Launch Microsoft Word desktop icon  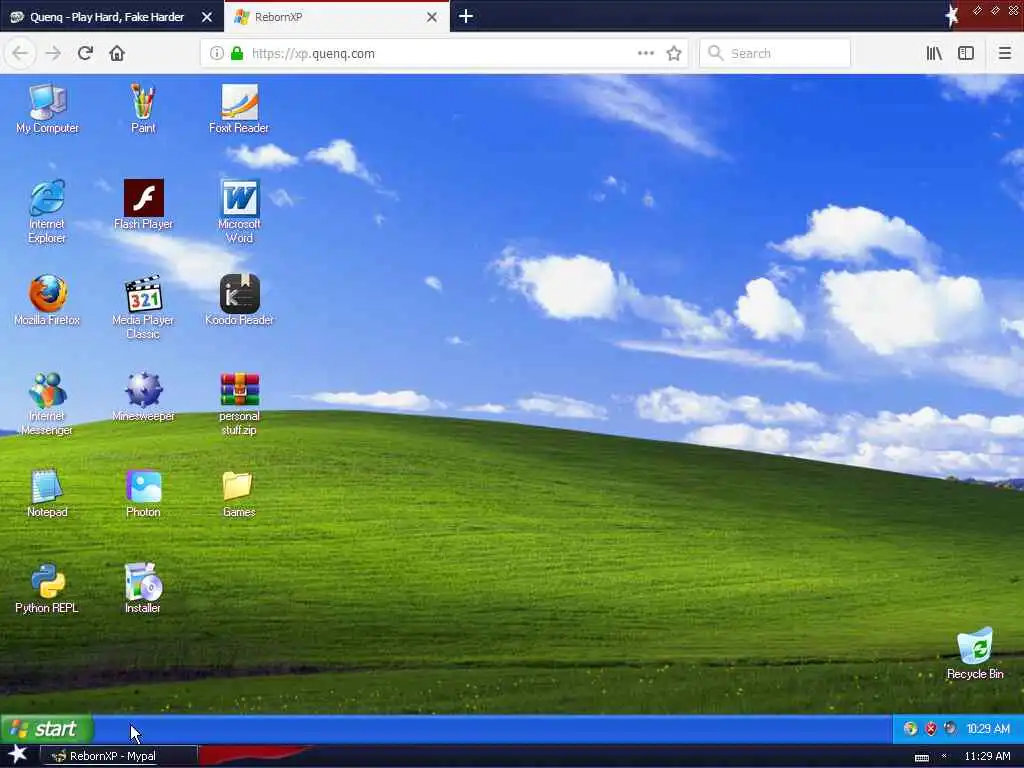click(x=239, y=212)
